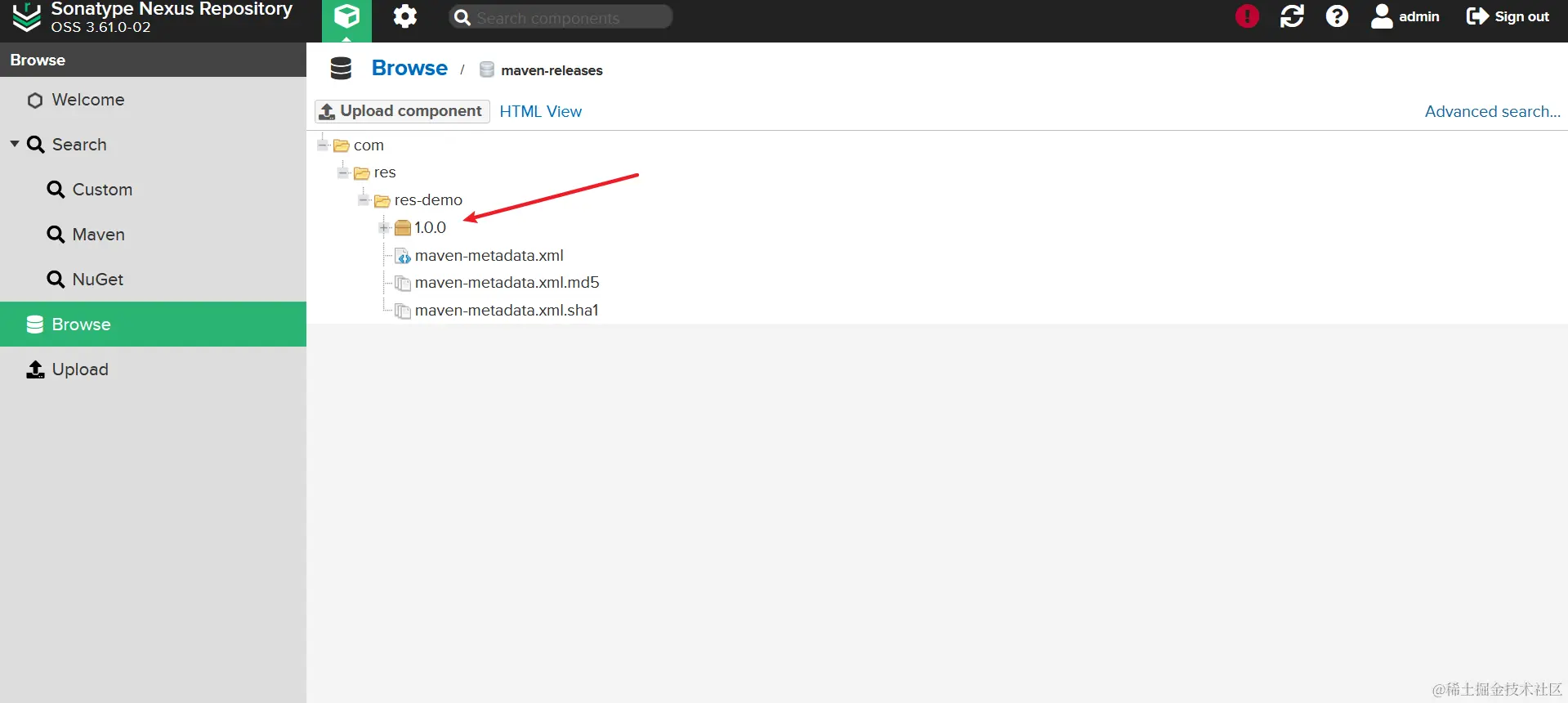This screenshot has width=1568, height=703.
Task: Select the com folder
Action: click(369, 146)
